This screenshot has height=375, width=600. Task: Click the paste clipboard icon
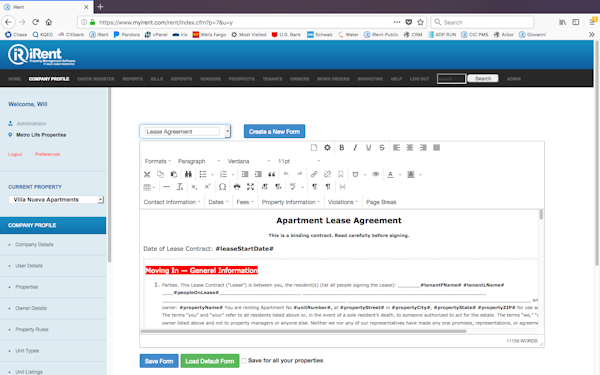pos(174,174)
